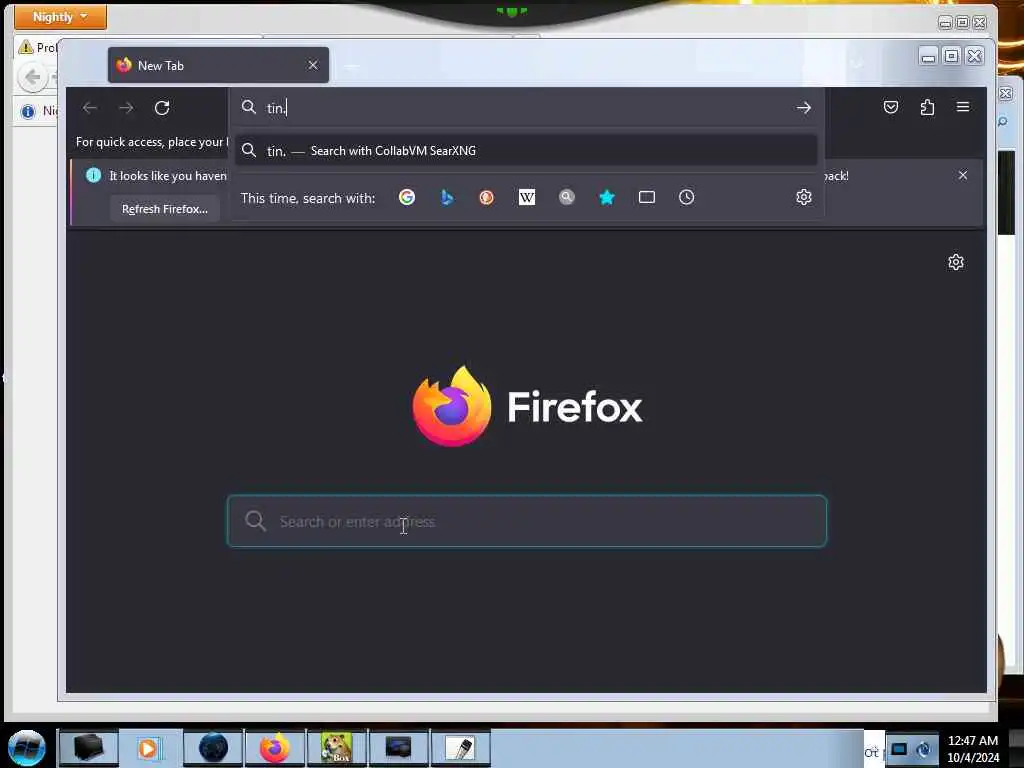Go back one page in Firefox
Image resolution: width=1024 pixels, height=768 pixels.
click(90, 108)
